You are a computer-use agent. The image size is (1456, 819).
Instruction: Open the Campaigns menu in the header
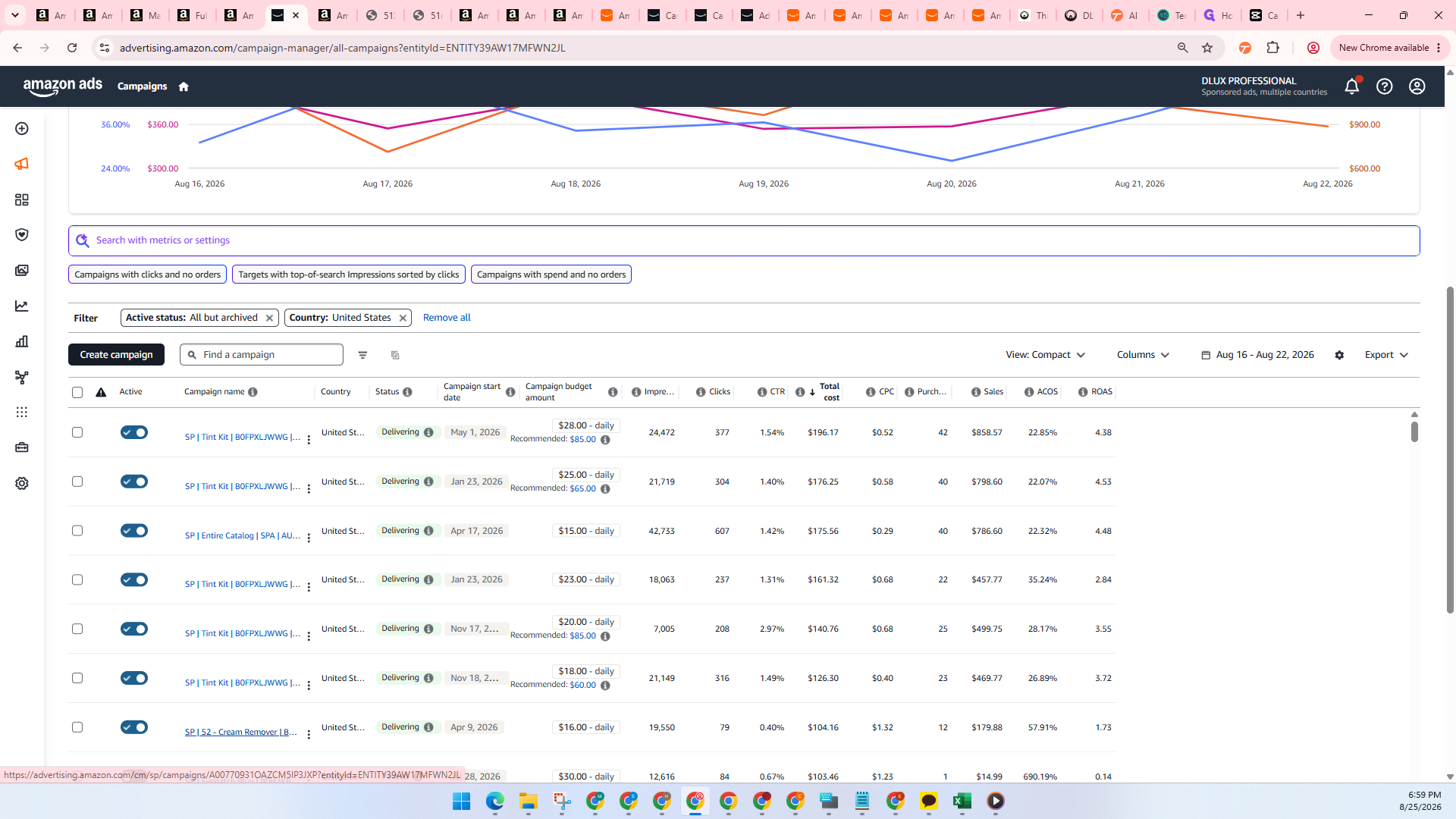coord(142,86)
